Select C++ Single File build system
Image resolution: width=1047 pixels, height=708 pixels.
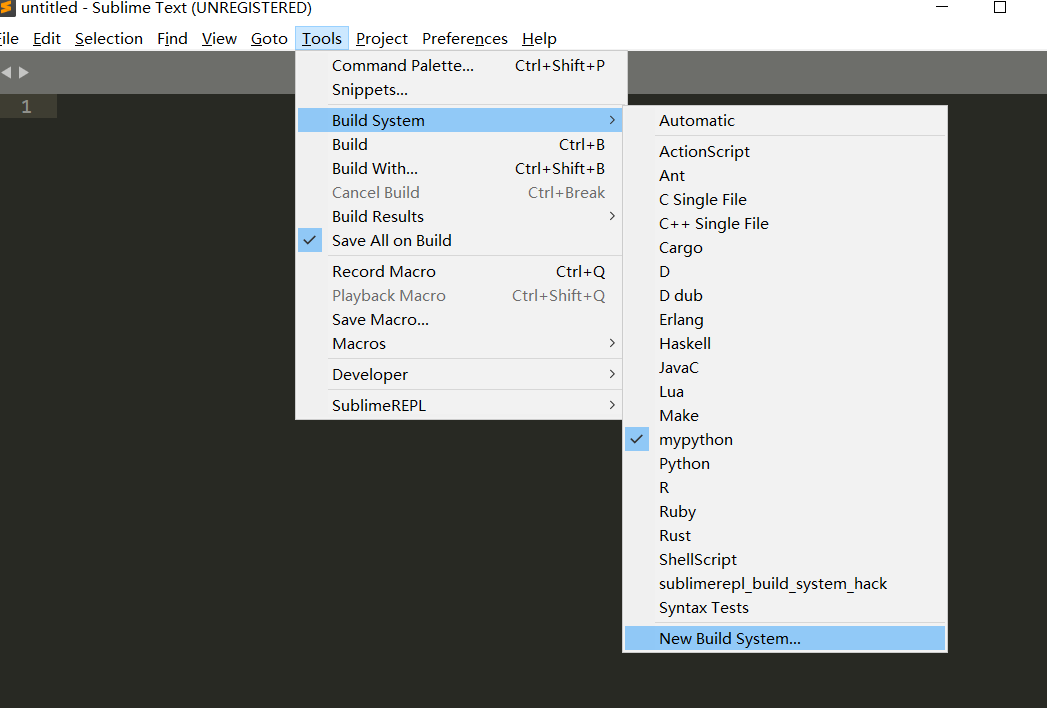(x=785, y=223)
